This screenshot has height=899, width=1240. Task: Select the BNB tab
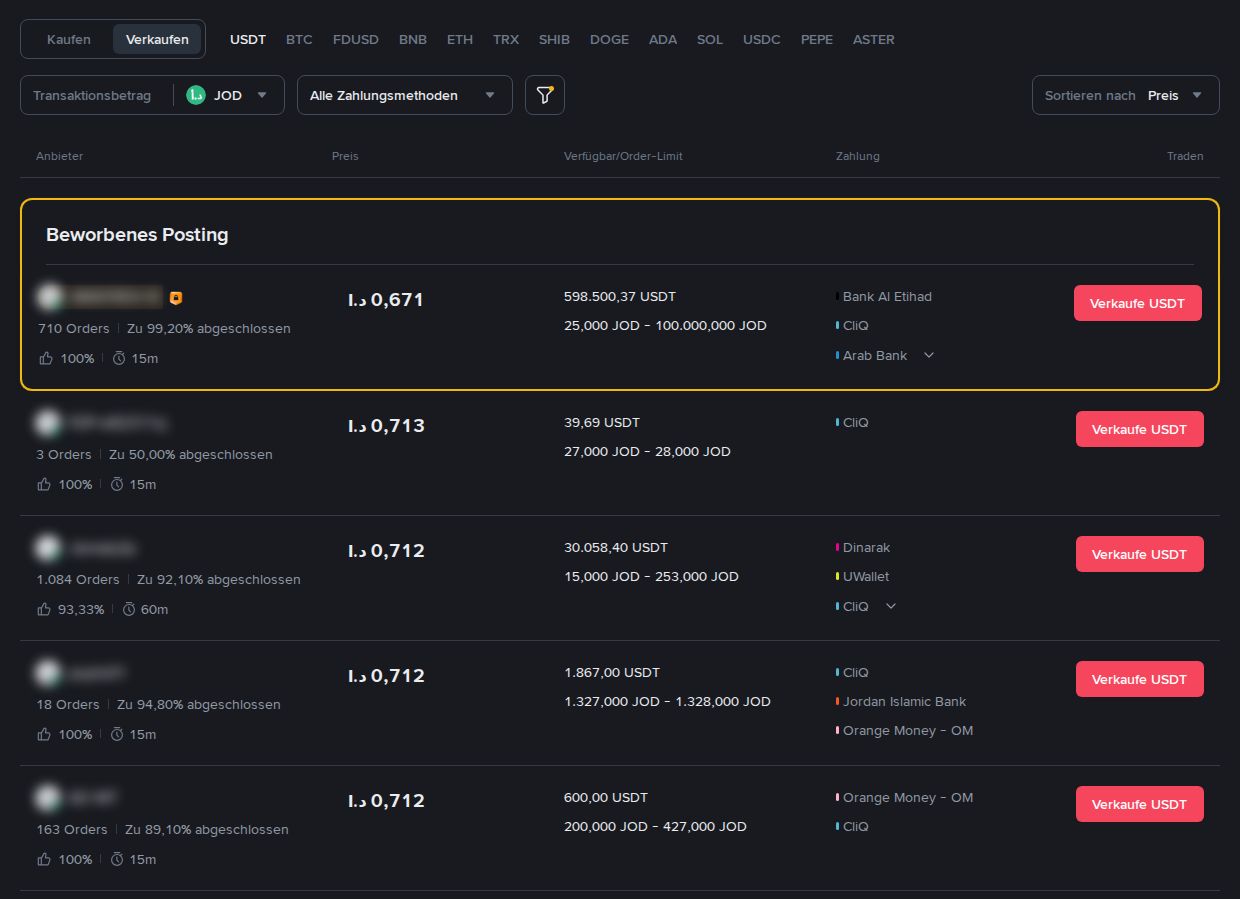click(413, 39)
